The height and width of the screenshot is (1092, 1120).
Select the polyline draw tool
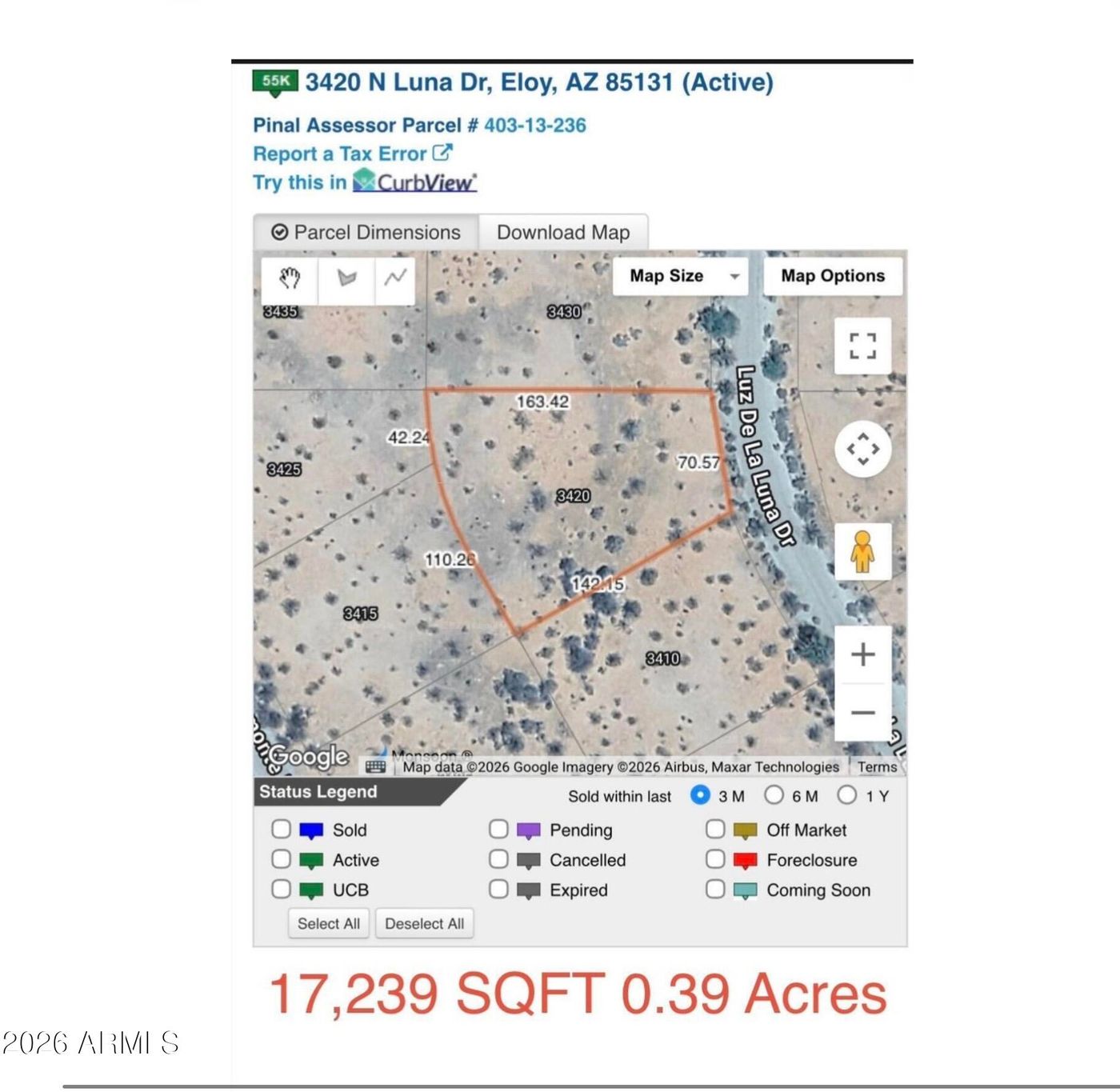tap(395, 278)
